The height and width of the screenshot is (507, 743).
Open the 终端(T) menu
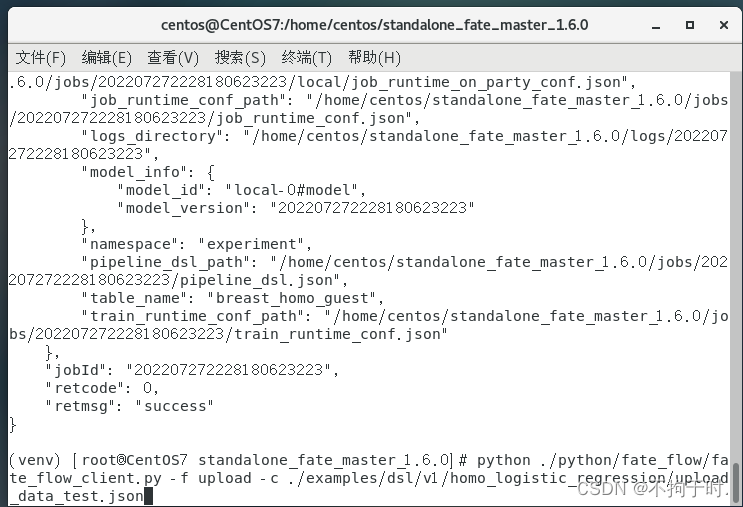[307, 58]
